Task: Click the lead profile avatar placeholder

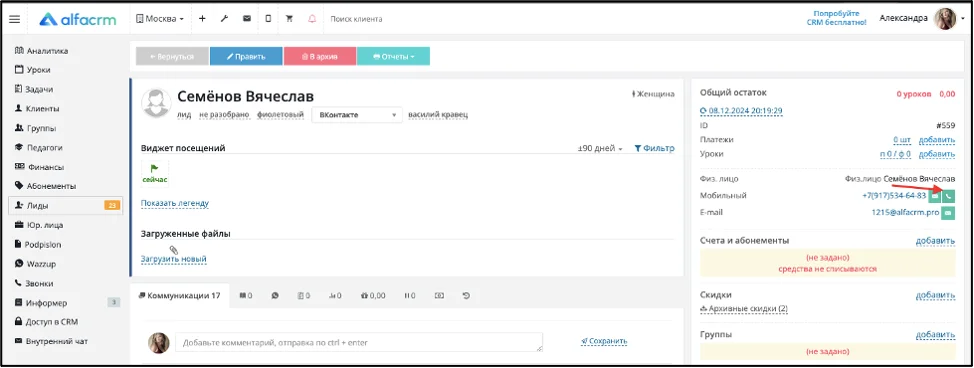Action: (x=156, y=103)
